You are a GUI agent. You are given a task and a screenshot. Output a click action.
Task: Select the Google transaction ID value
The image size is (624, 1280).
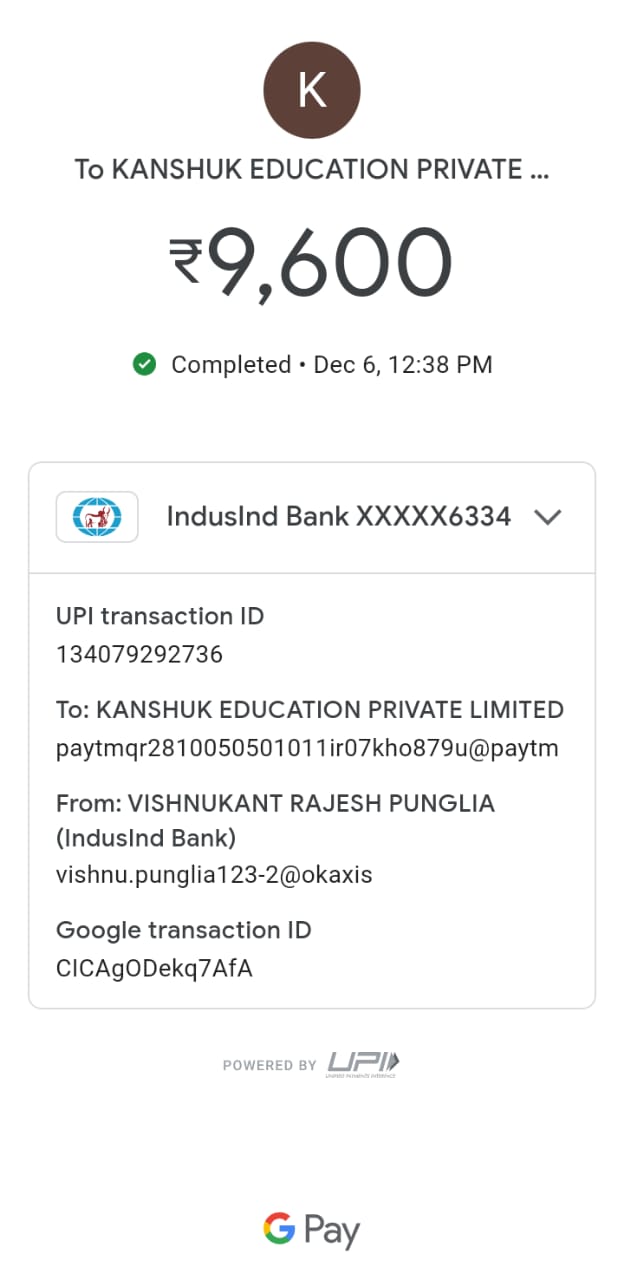pyautogui.click(x=154, y=969)
